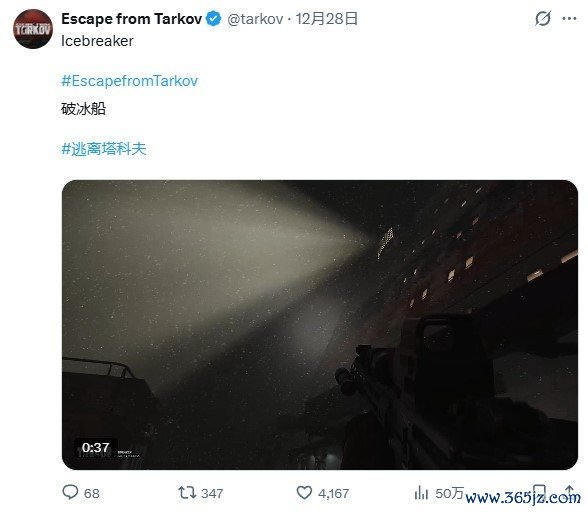Image resolution: width=588 pixels, height=513 pixels.
Task: Open the #逃离塔科夫 hashtag link
Action: [x=104, y=149]
